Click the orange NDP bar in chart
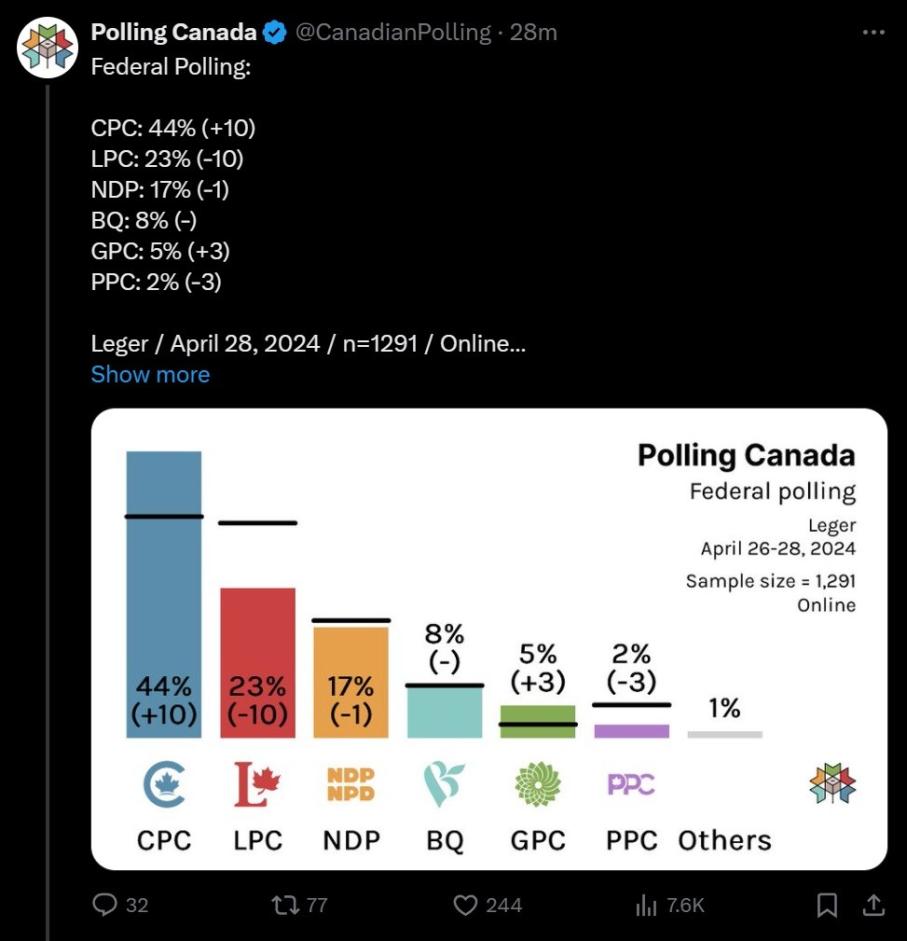 tap(350, 680)
